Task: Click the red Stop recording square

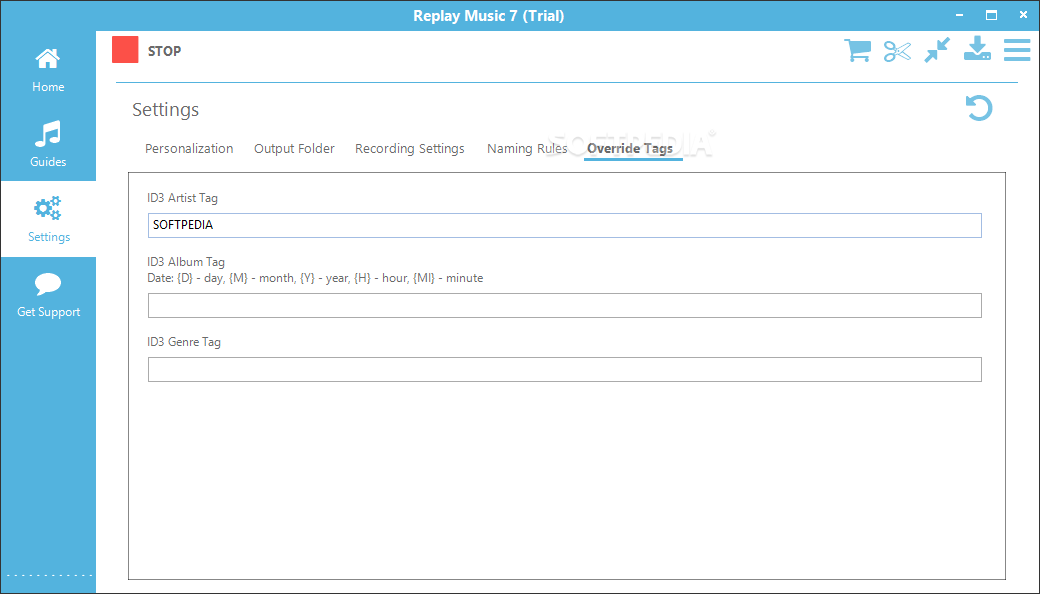Action: pos(125,50)
